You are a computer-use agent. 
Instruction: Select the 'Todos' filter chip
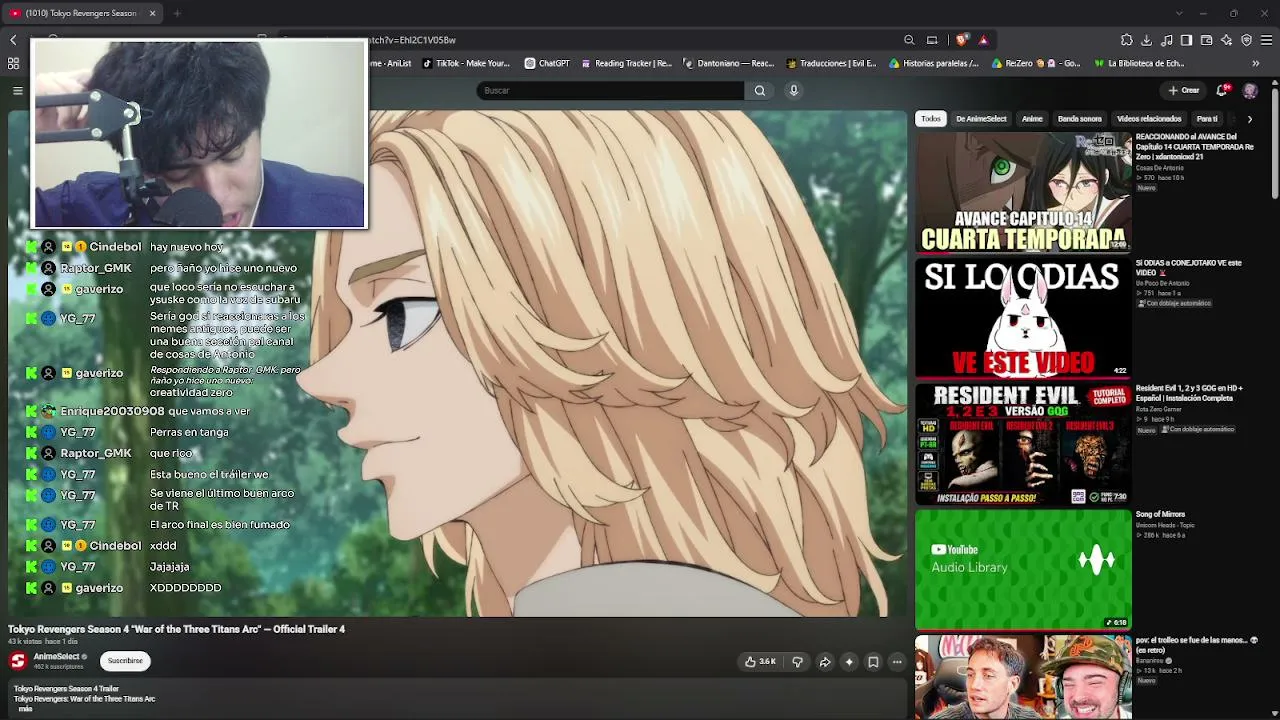931,119
